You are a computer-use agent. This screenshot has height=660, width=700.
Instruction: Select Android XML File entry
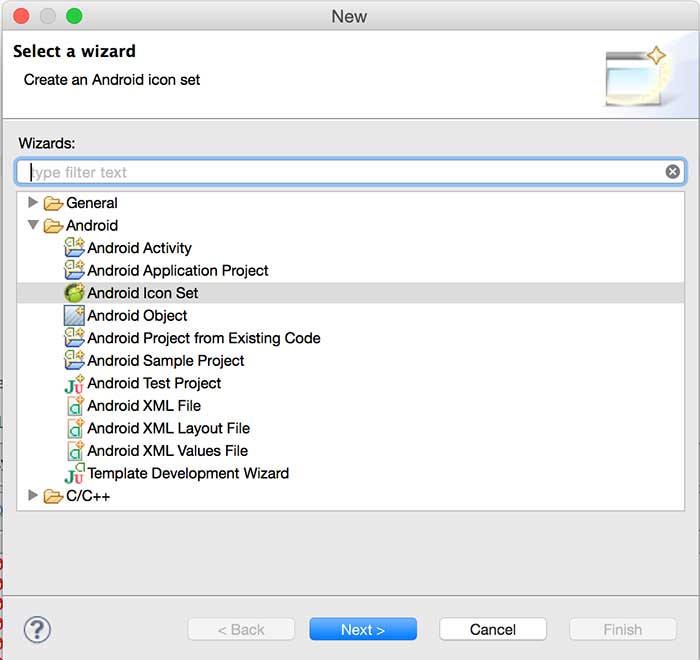pyautogui.click(x=144, y=405)
